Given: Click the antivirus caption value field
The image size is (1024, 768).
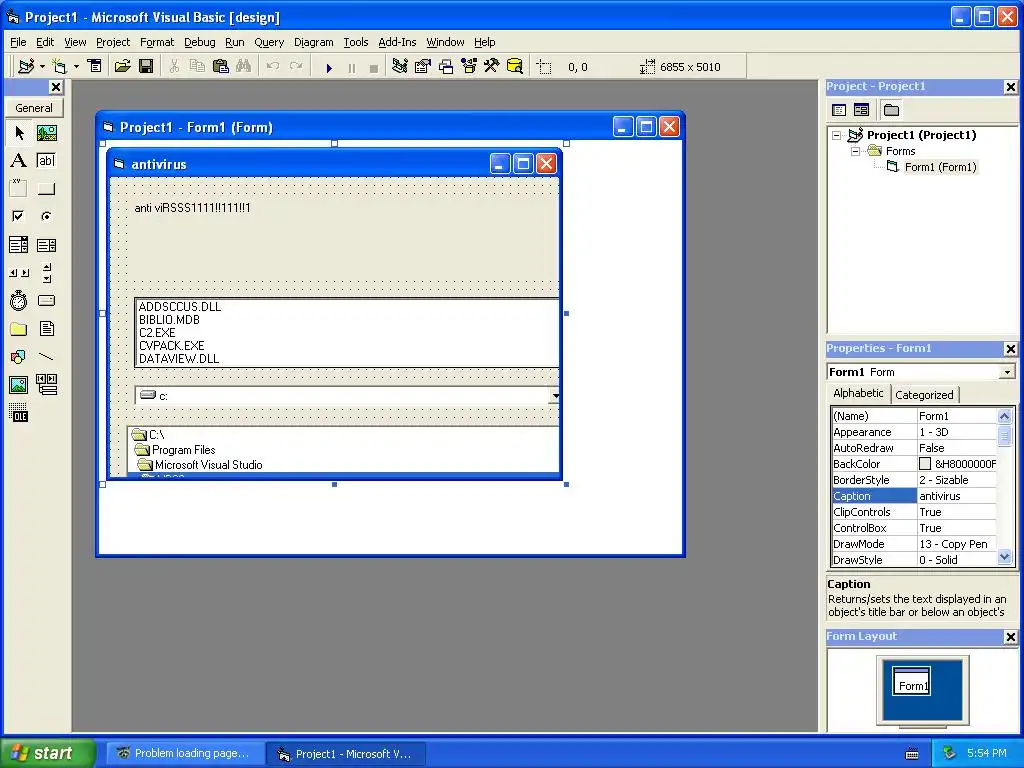Looking at the screenshot, I should tap(957, 496).
